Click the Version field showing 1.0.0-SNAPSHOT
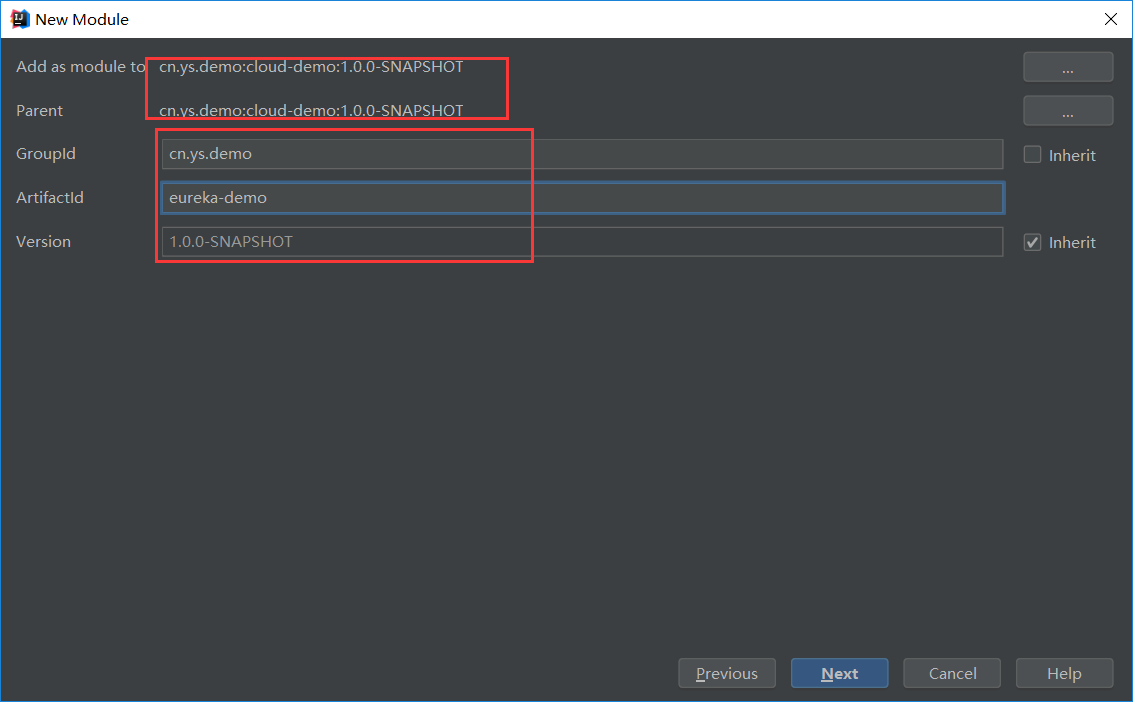Screen dimensions: 1133x702 tap(582, 242)
